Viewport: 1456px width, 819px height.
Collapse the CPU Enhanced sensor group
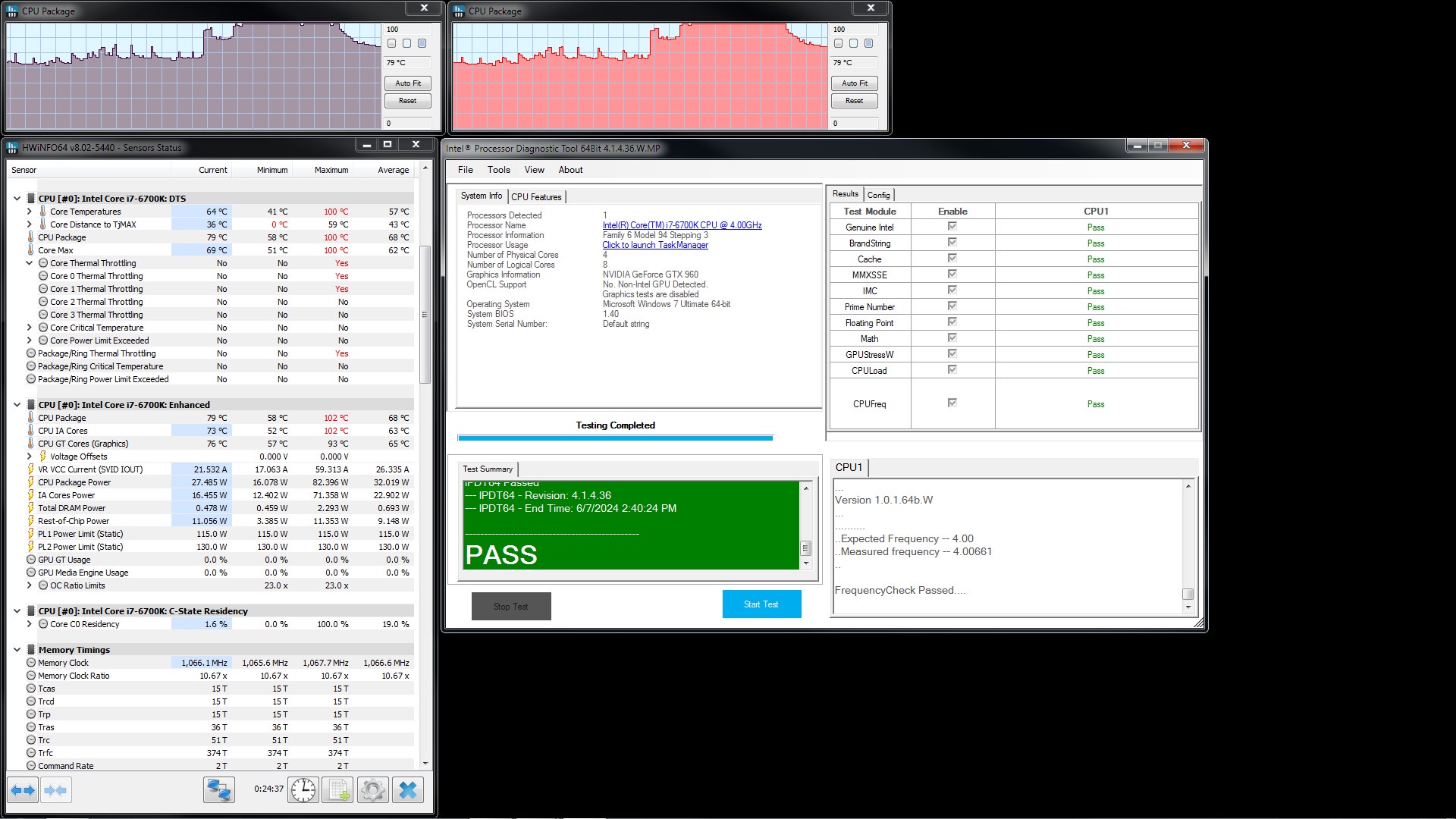tap(17, 405)
